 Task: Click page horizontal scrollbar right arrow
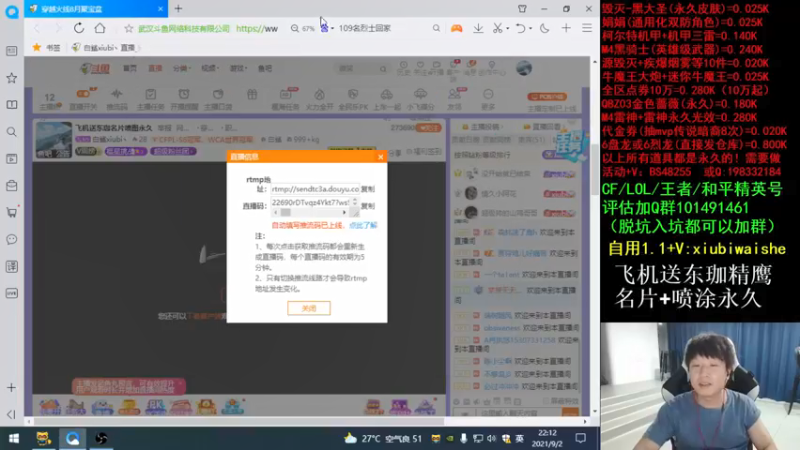click(x=585, y=421)
